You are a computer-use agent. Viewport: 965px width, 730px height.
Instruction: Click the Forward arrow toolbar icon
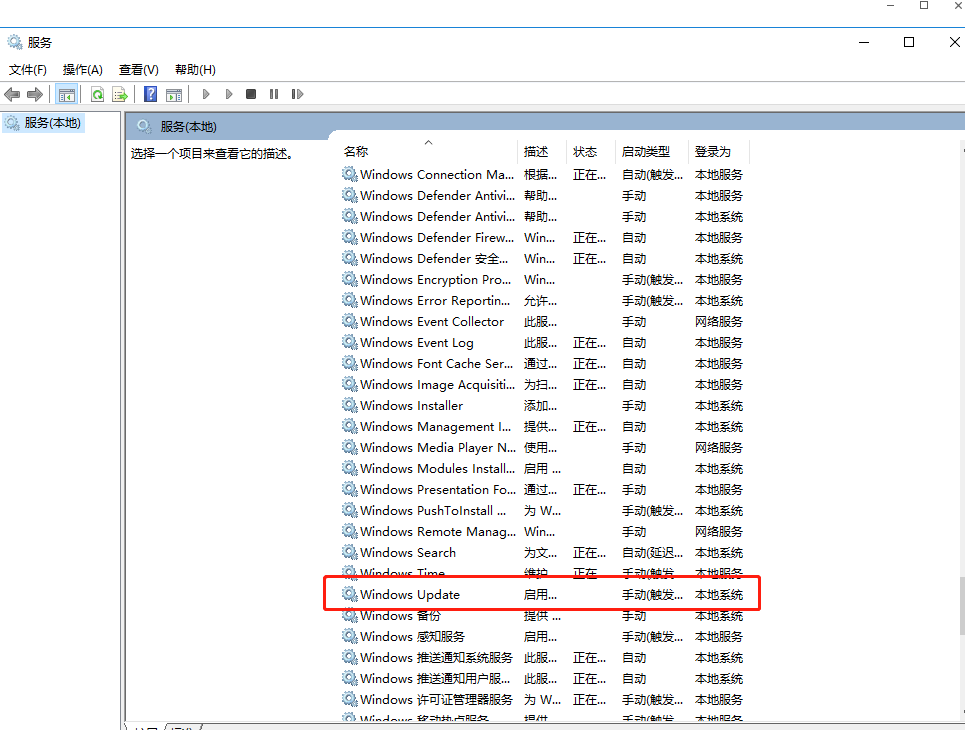[x=35, y=94]
